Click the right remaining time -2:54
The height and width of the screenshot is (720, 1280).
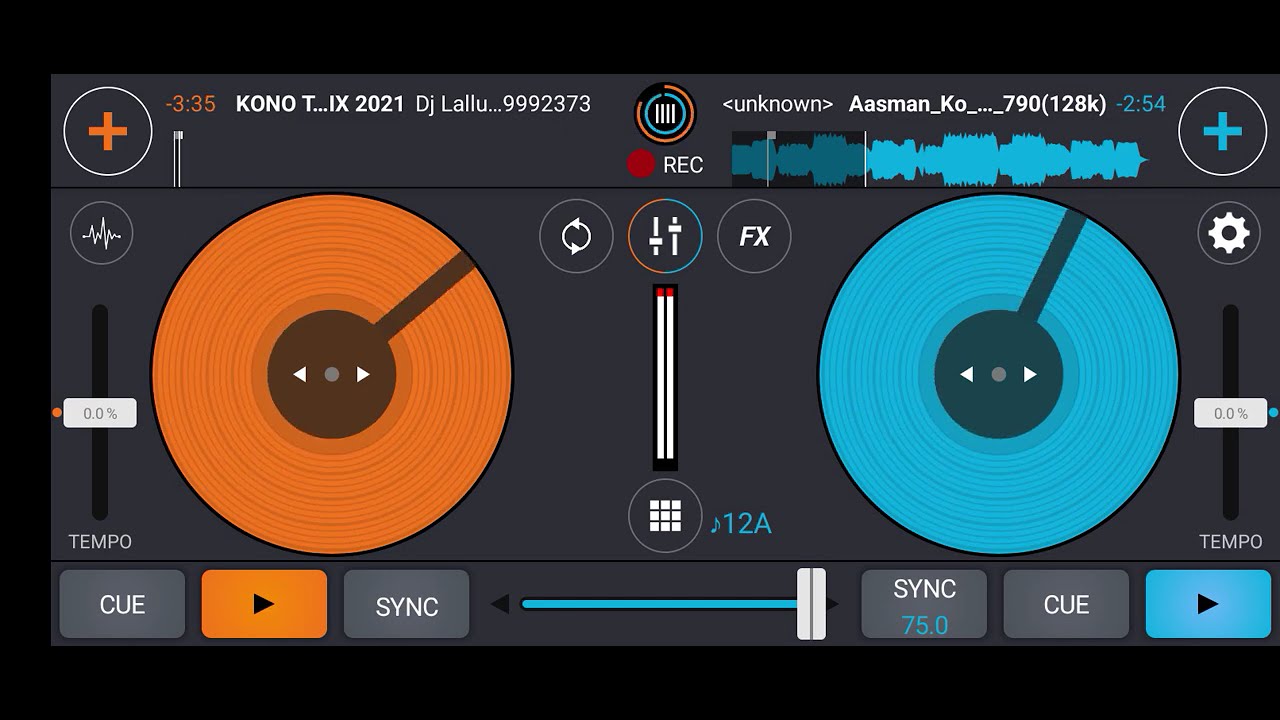click(1141, 103)
